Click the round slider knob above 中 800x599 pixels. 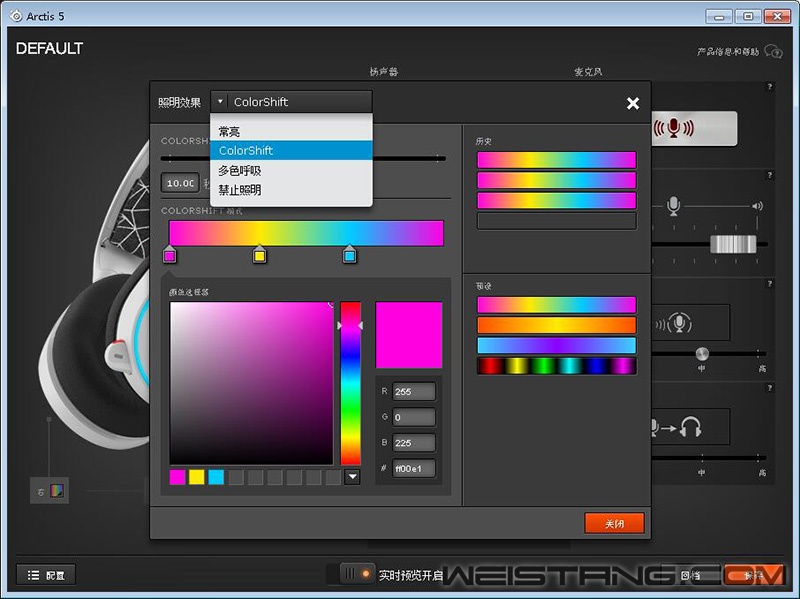point(702,354)
